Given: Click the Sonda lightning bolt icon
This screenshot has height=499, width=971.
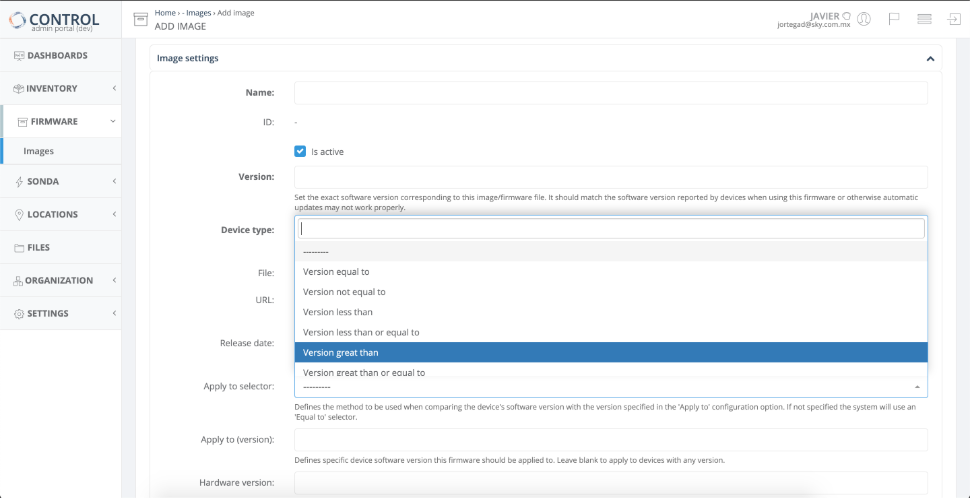Looking at the screenshot, I should coord(19,181).
